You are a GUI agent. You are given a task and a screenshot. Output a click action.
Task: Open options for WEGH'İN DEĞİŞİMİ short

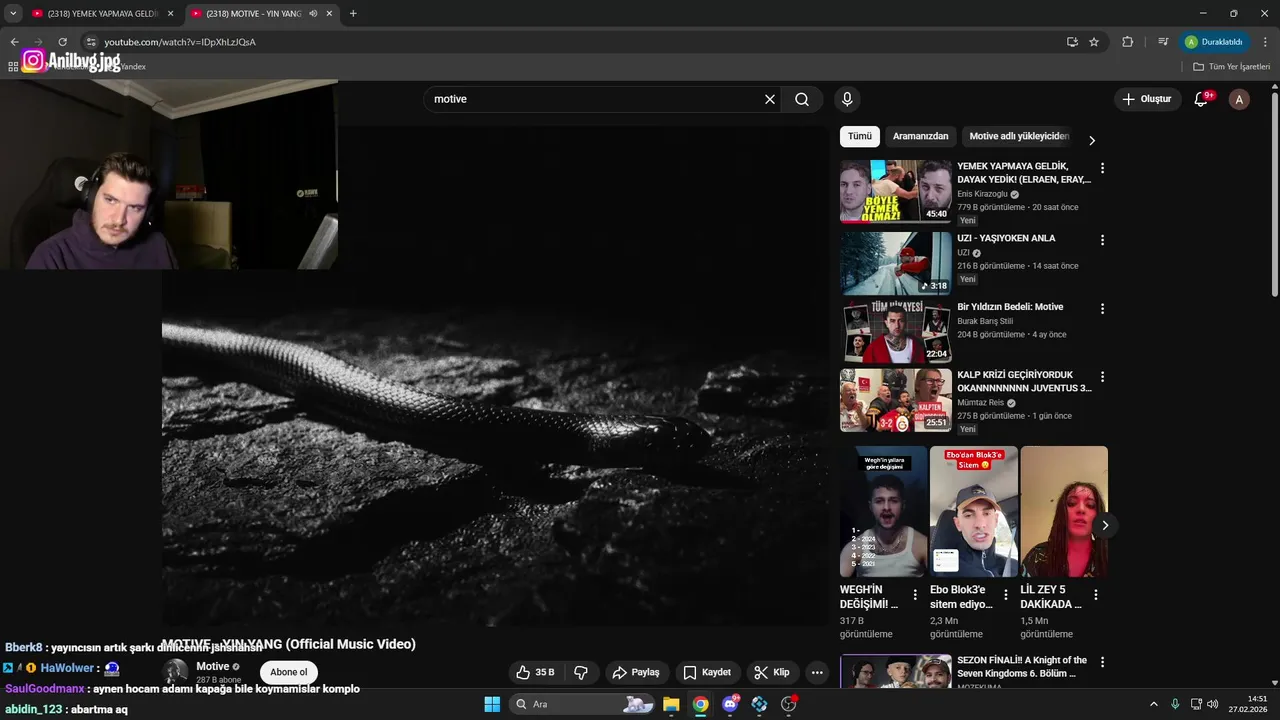tap(914, 594)
